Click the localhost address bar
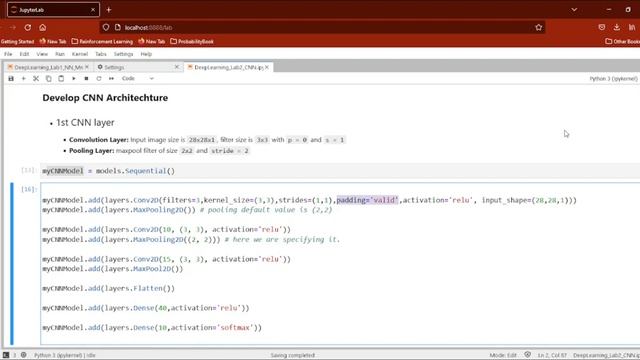 (x=322, y=27)
